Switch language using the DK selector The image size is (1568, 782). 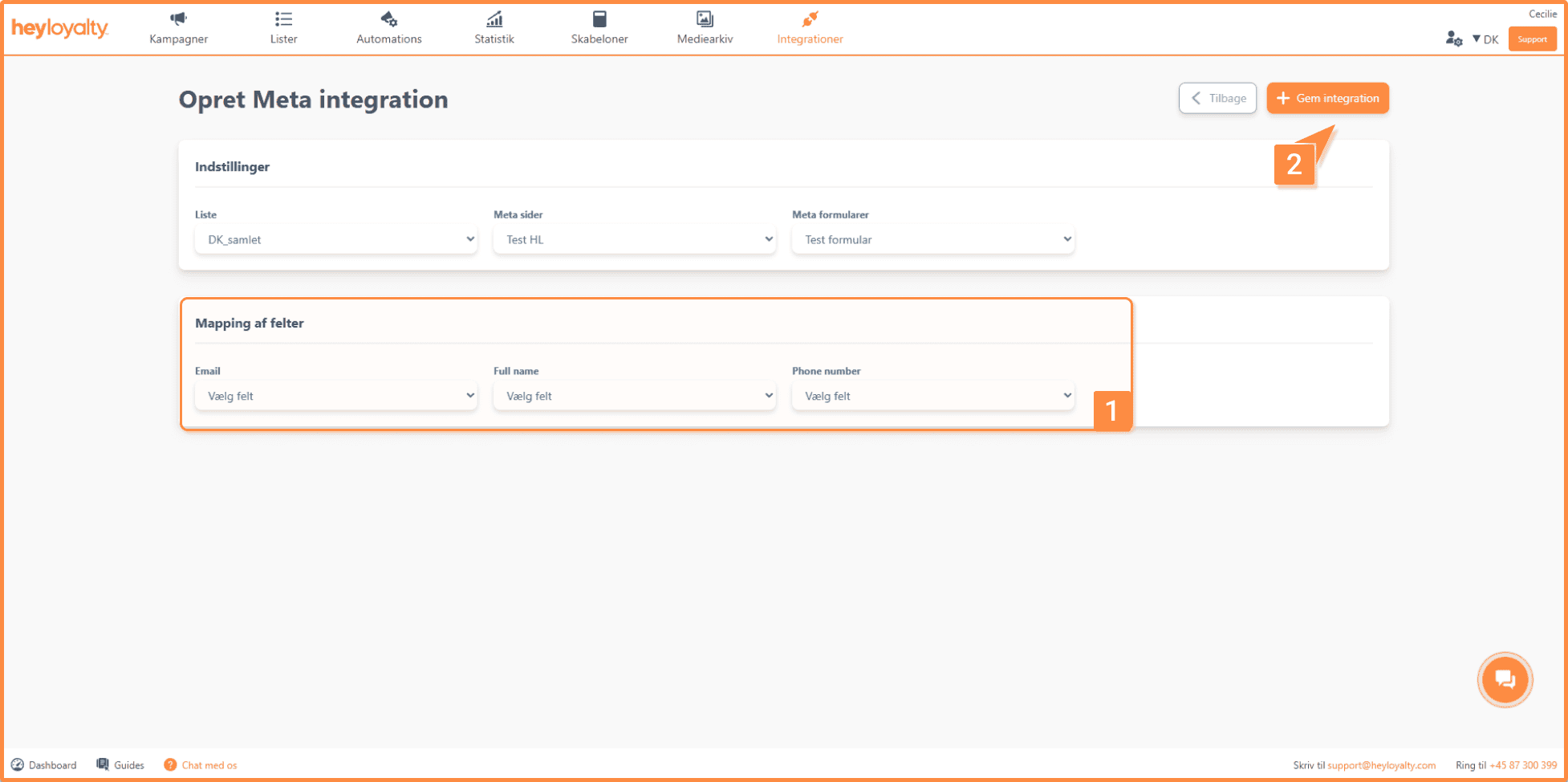(1485, 39)
